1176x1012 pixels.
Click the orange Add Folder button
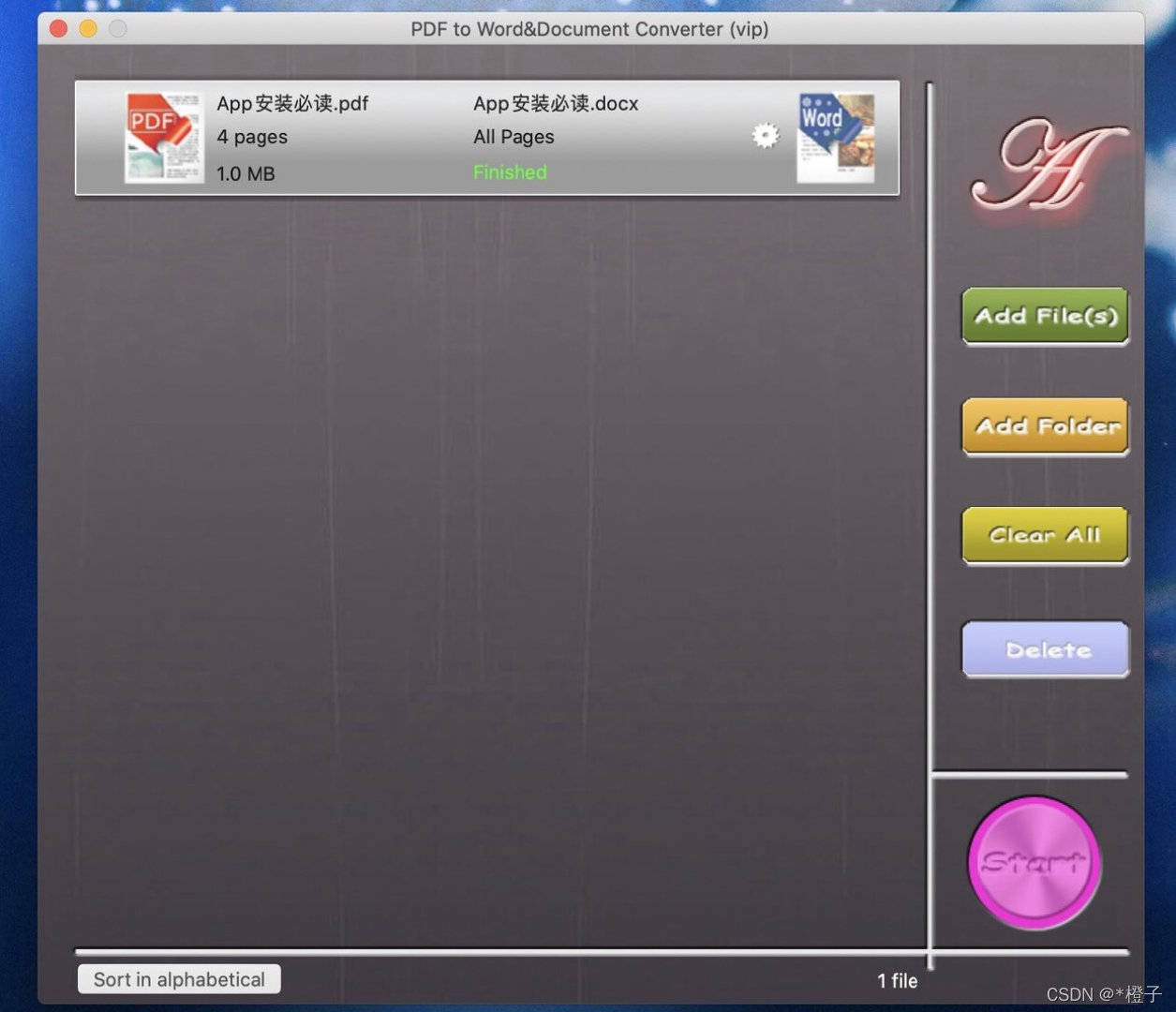pyautogui.click(x=1045, y=426)
